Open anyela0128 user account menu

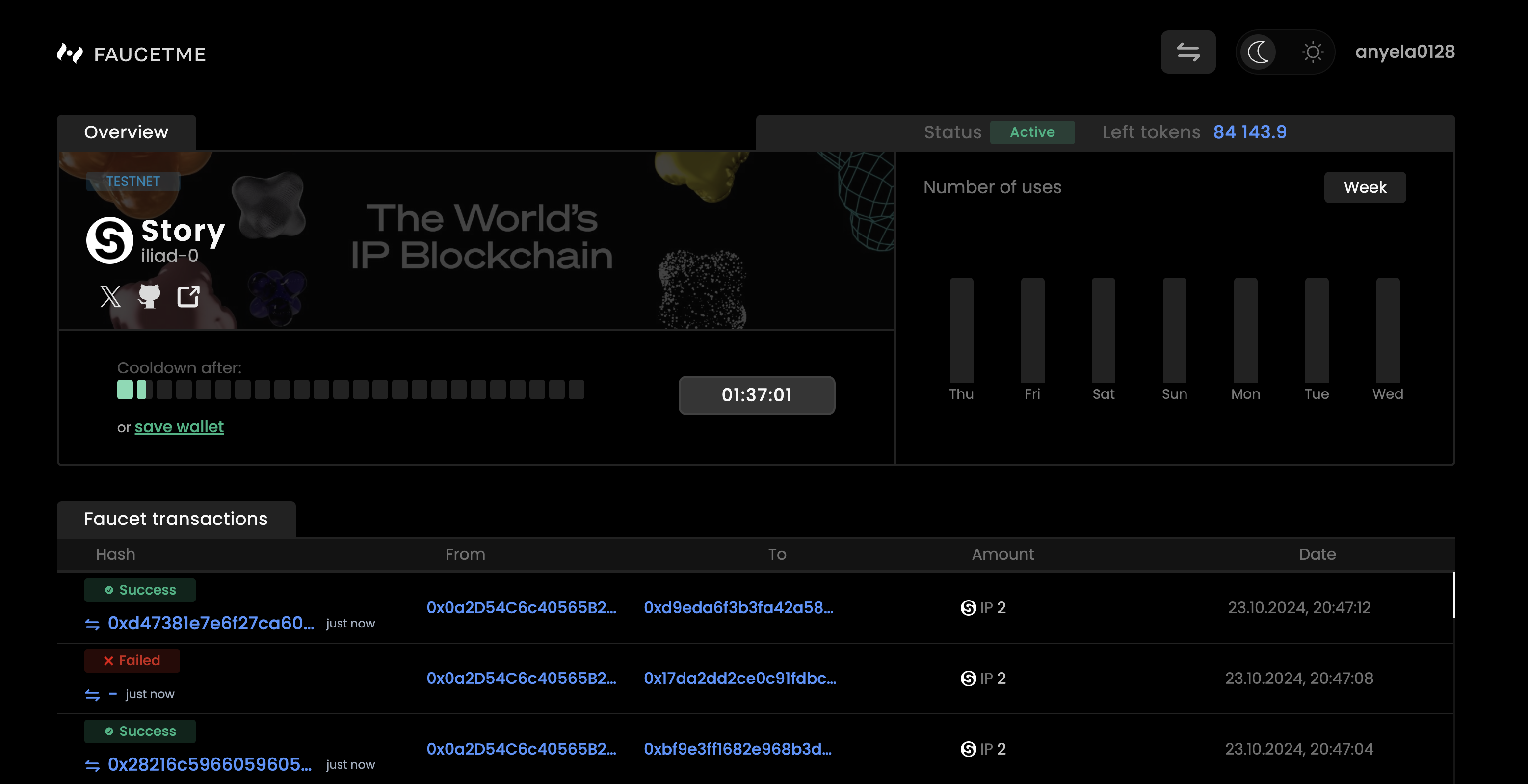point(1405,52)
